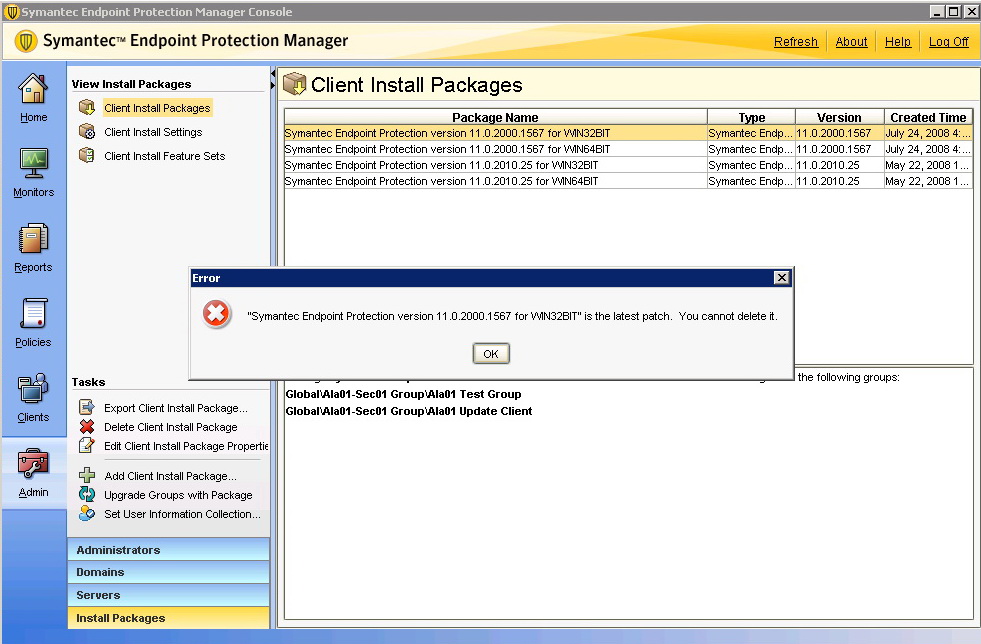
Task: Maximize the console window
Action: click(953, 11)
